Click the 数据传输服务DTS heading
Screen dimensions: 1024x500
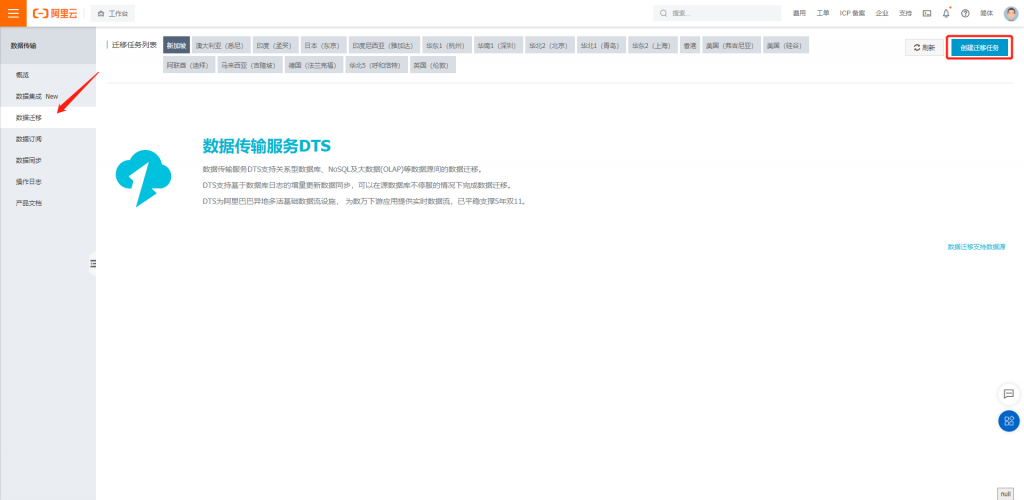pos(266,146)
